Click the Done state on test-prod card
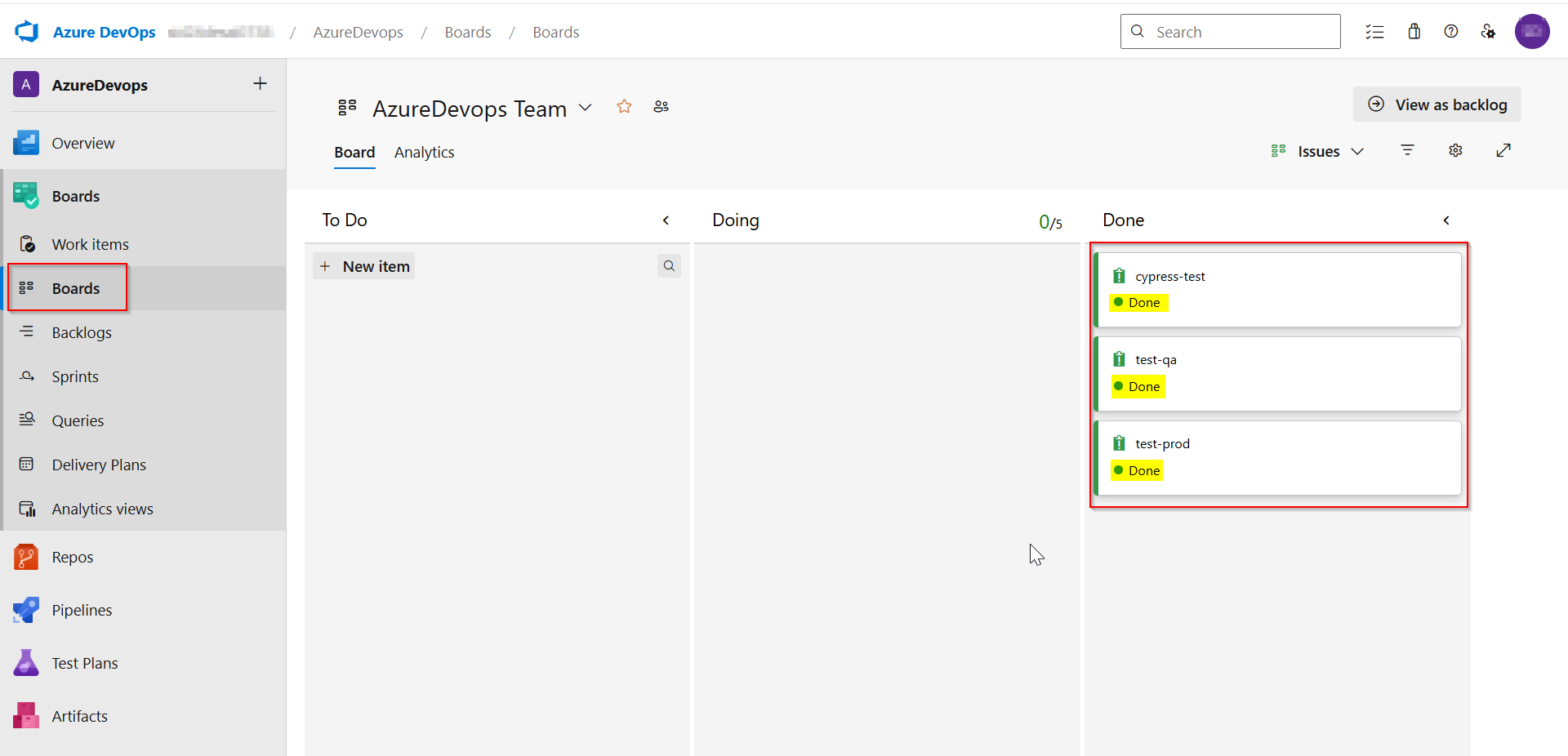The width and height of the screenshot is (1568, 756). (1137, 471)
